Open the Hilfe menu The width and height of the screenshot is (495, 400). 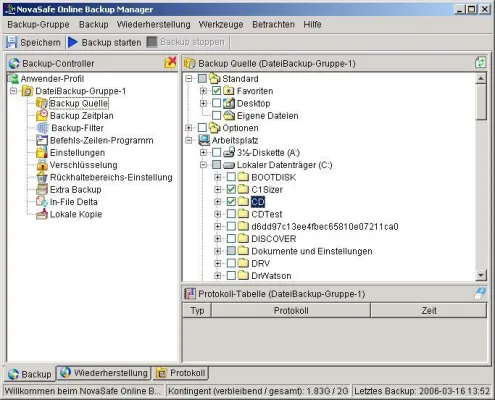[312, 25]
